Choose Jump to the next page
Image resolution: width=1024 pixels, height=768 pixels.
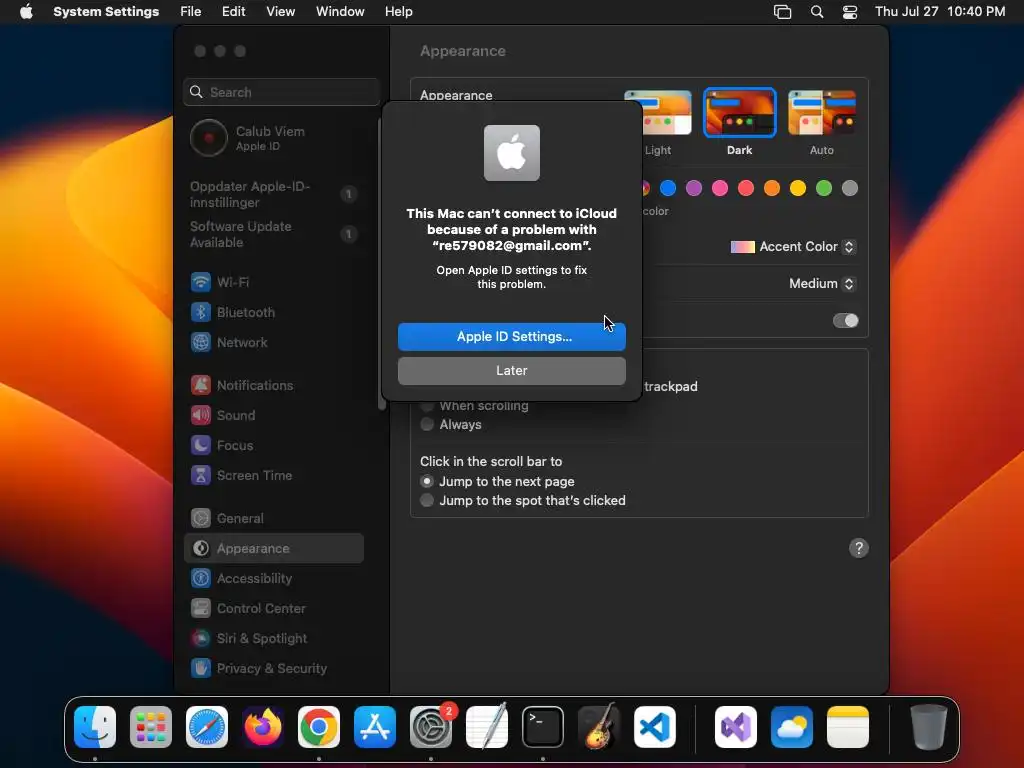427,481
